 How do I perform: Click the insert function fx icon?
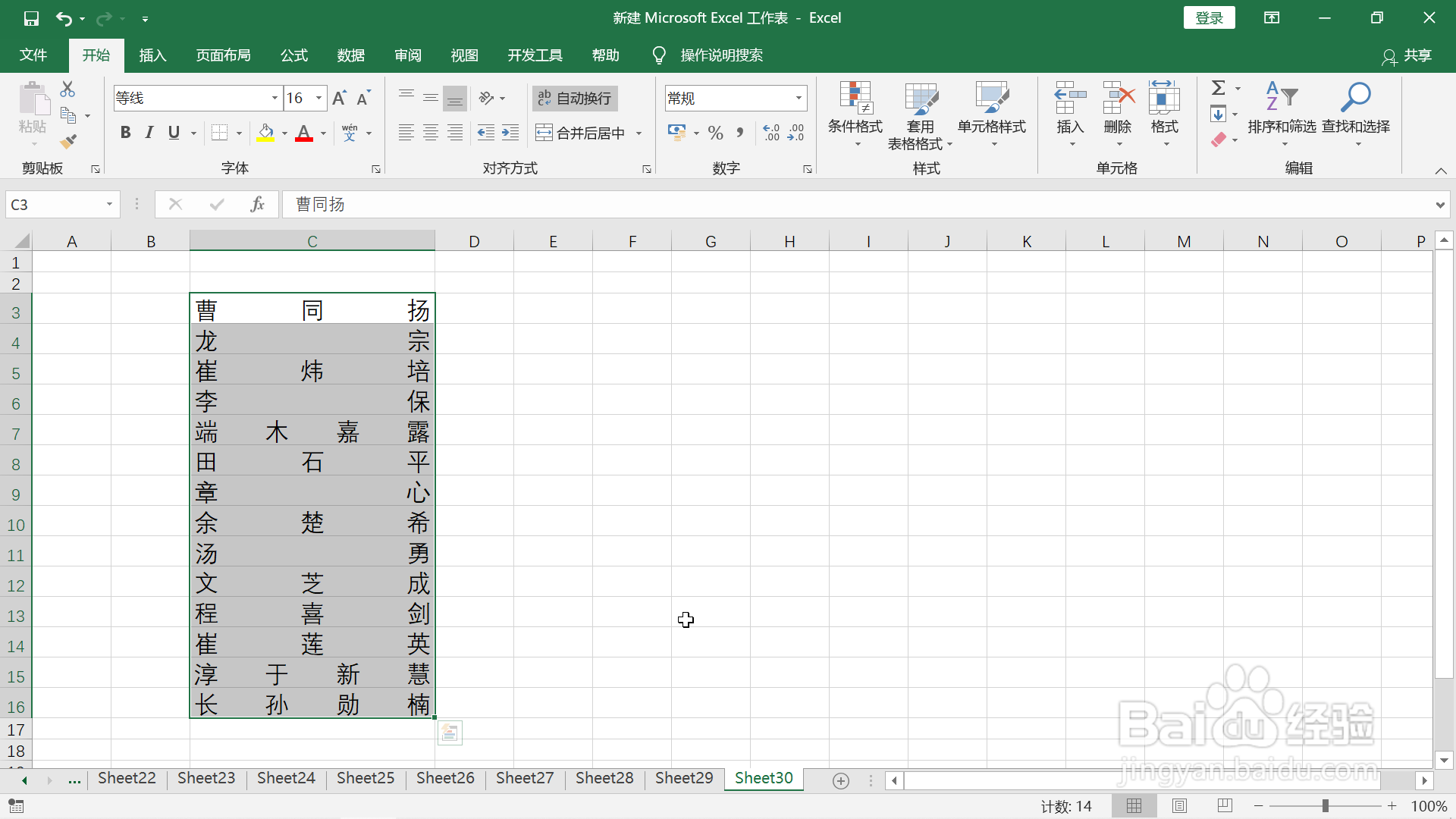click(257, 204)
